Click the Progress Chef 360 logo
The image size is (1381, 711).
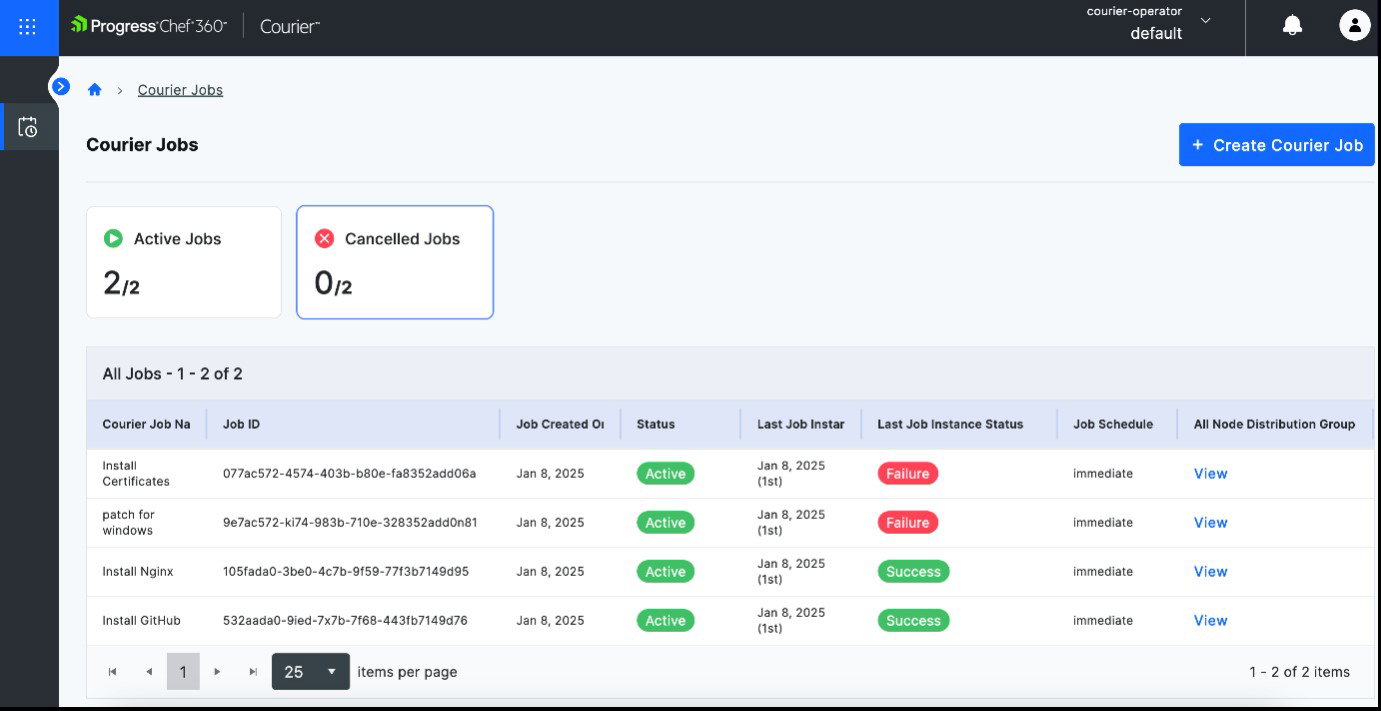[x=148, y=26]
